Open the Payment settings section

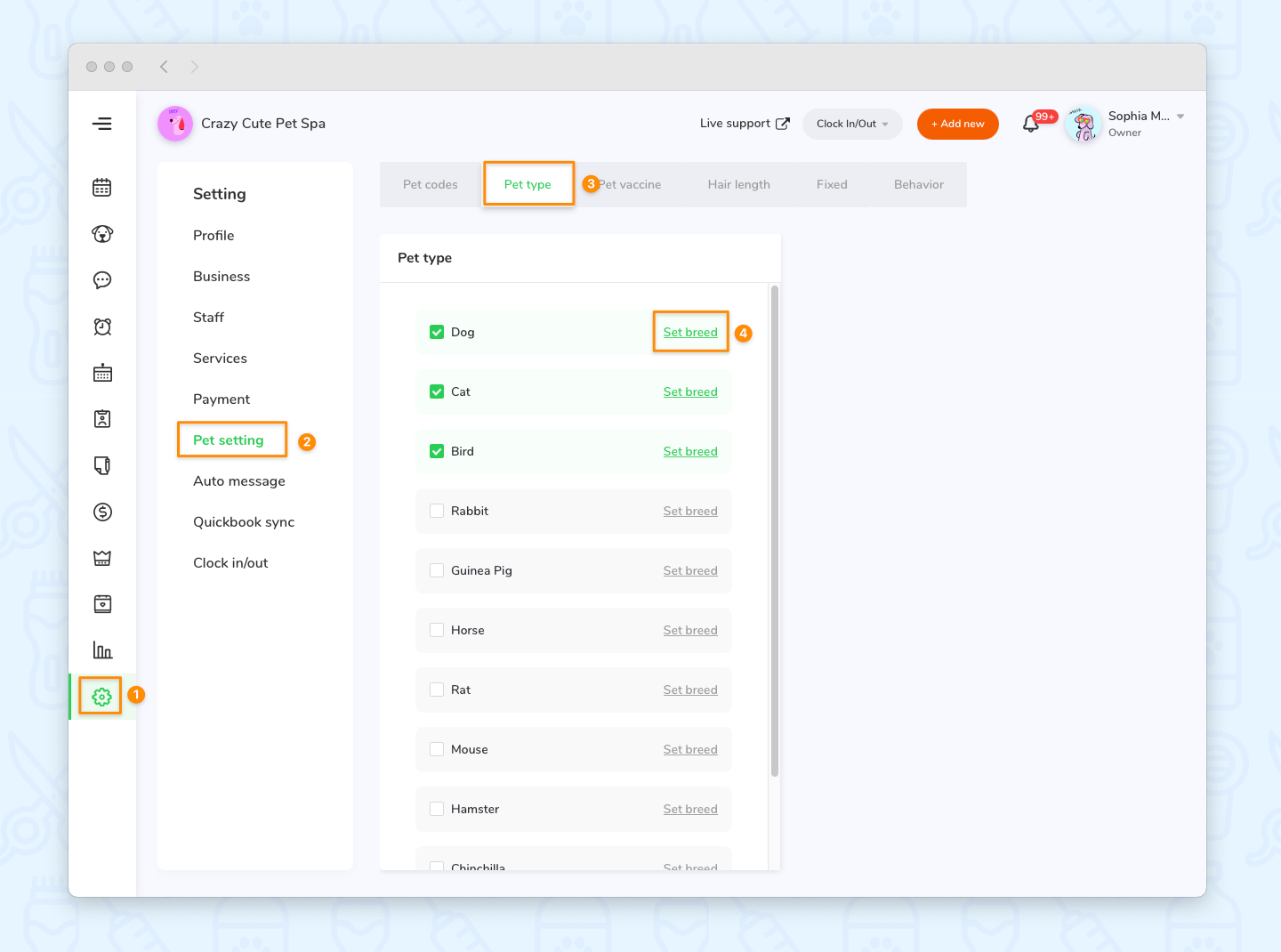(x=222, y=399)
